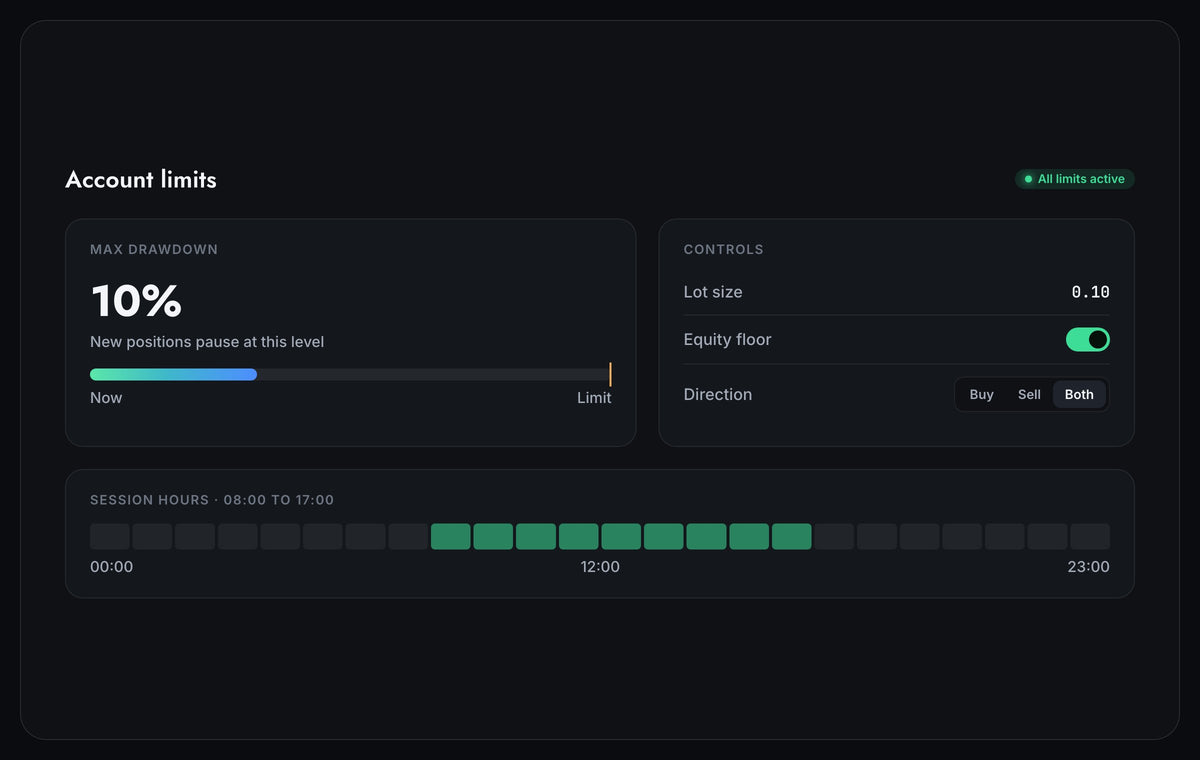Viewport: 1200px width, 760px height.
Task: Click the CONTROLS panel heading
Action: (724, 249)
